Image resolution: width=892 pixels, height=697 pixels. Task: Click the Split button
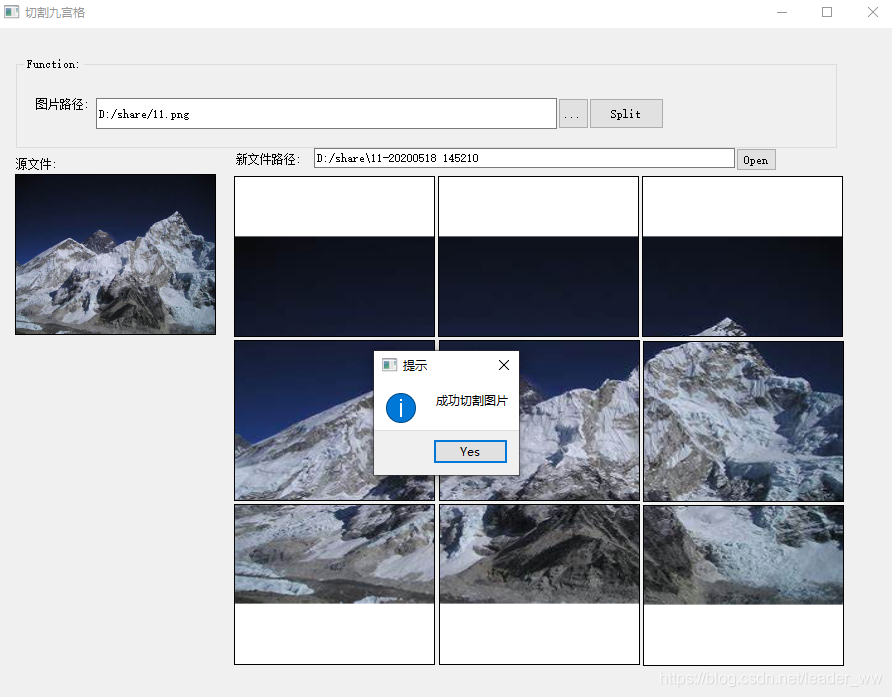626,114
